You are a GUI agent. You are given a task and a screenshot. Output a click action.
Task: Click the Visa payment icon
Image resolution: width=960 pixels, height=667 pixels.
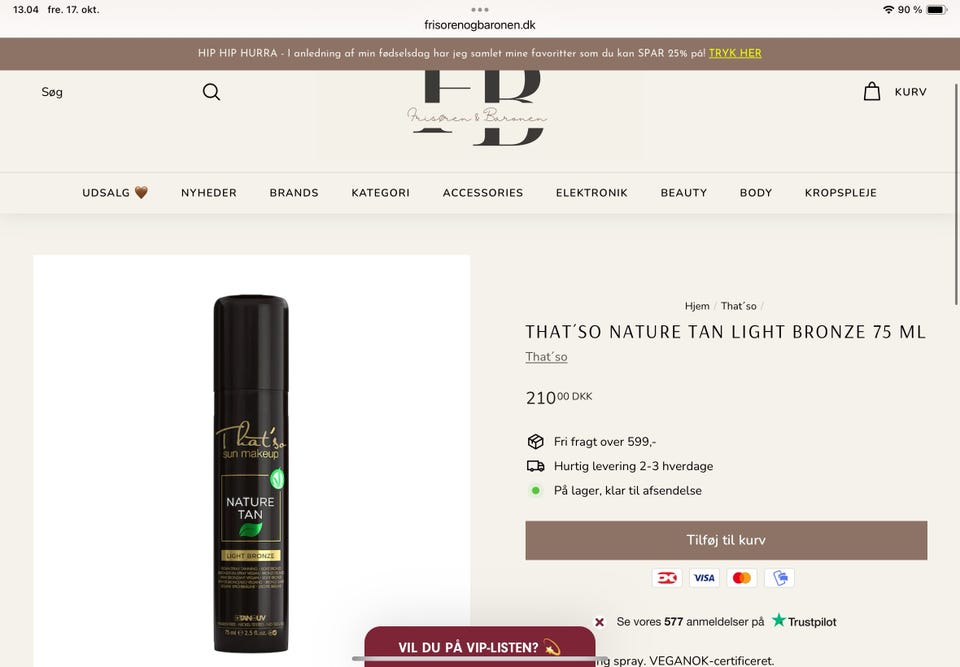[704, 578]
